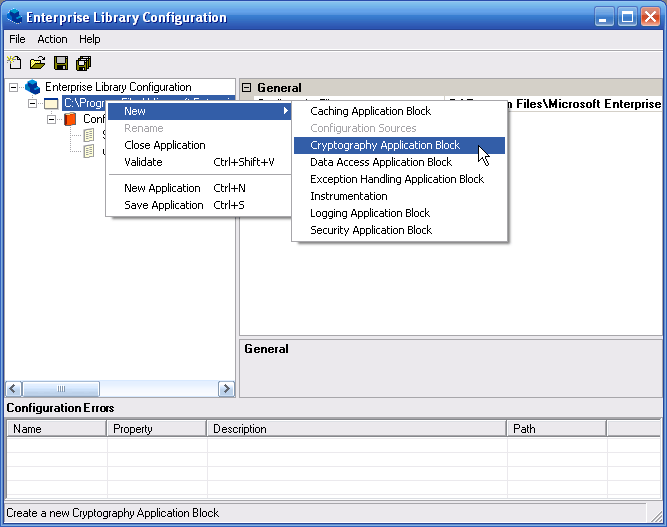
Task: Select Security Application Block
Action: (x=399, y=230)
